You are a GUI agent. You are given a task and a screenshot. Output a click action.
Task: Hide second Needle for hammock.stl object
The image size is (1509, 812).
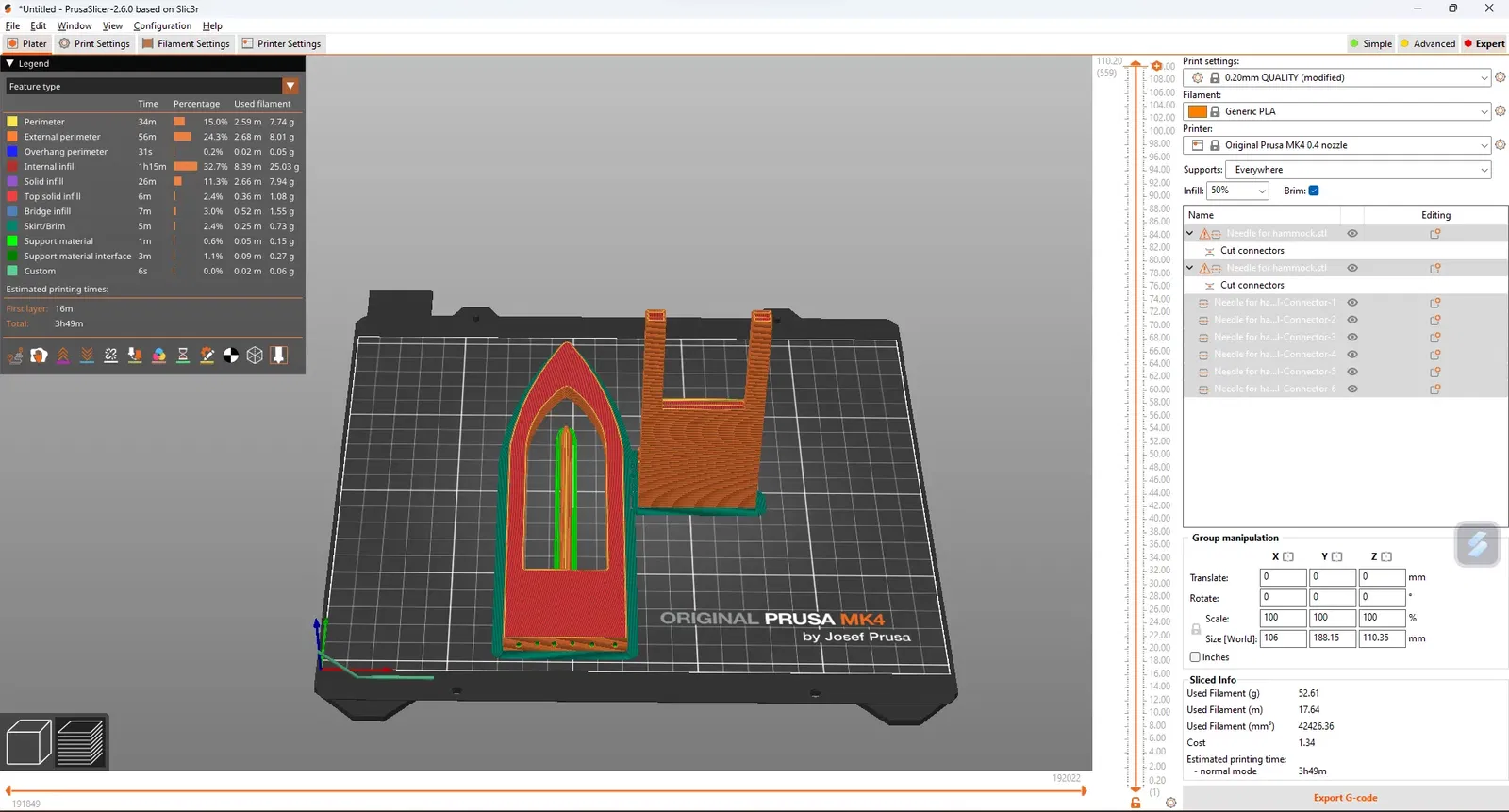tap(1352, 268)
